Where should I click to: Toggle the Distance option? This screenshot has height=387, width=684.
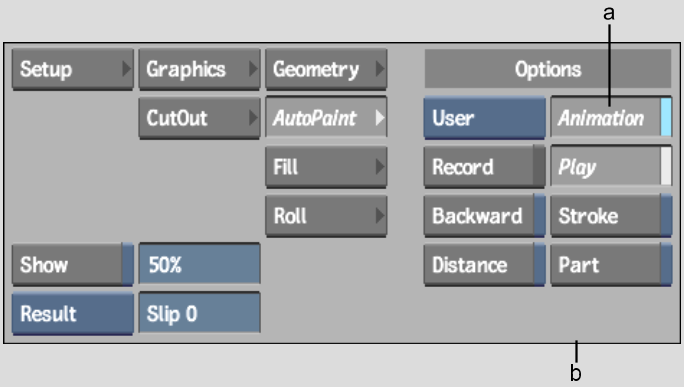pos(484,265)
